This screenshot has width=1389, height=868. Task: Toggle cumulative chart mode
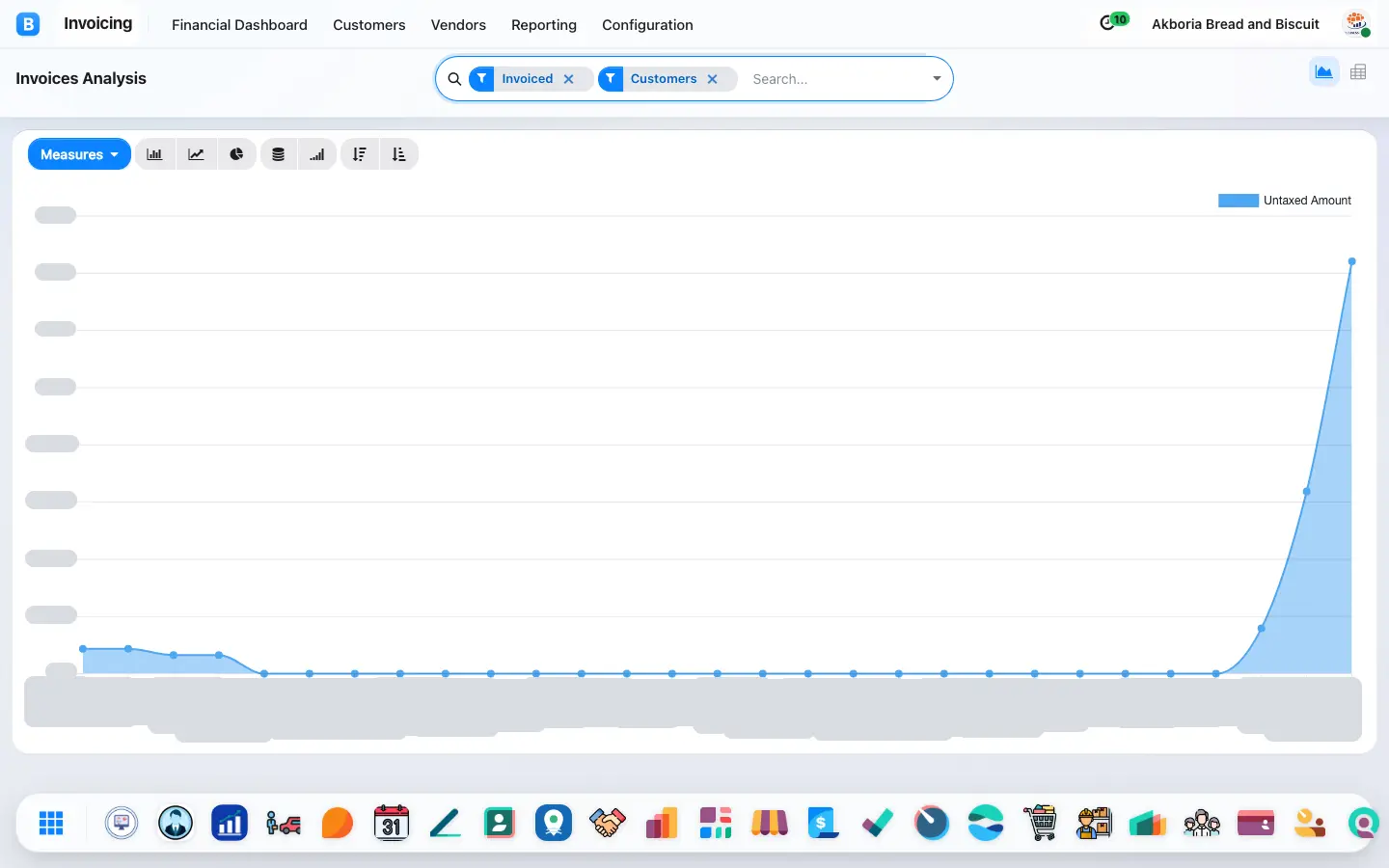(317, 154)
